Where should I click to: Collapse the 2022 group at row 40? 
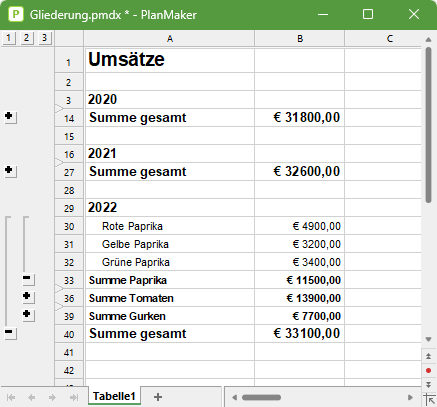[x=10, y=333]
